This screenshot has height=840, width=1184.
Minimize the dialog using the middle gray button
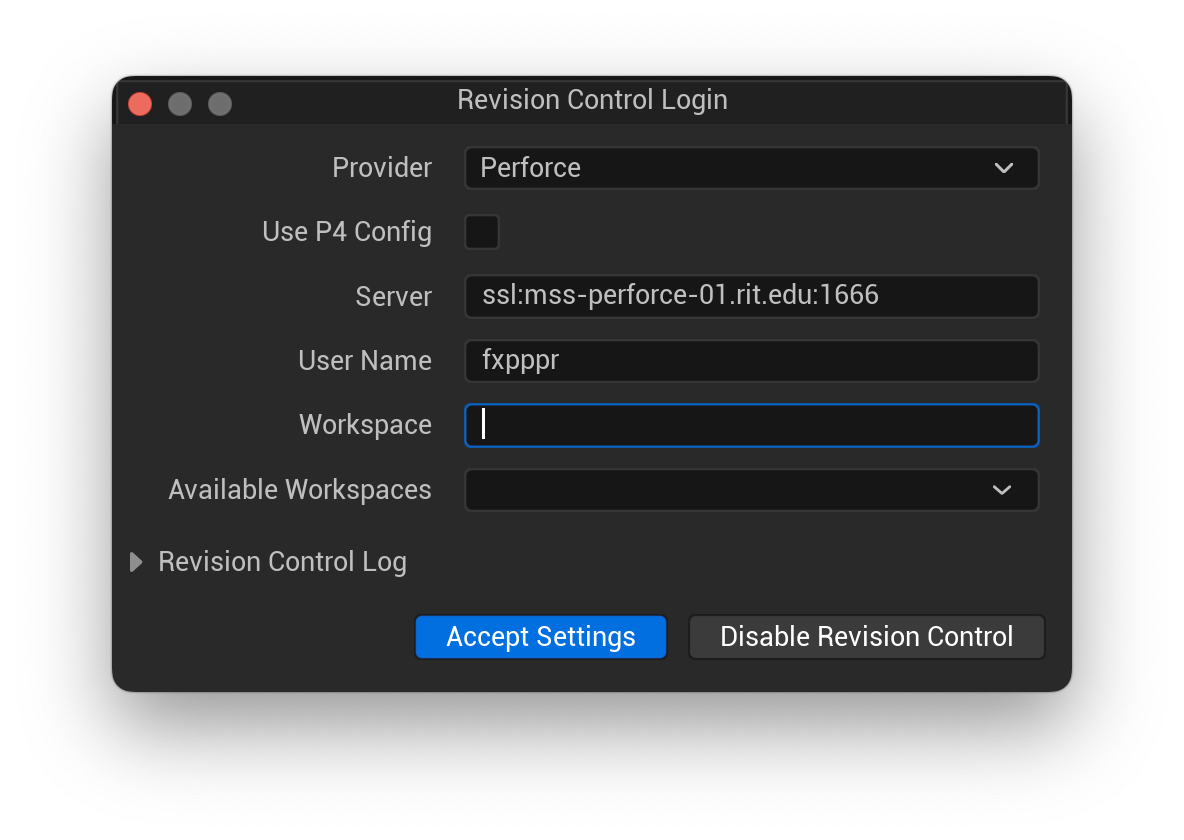[x=180, y=104]
